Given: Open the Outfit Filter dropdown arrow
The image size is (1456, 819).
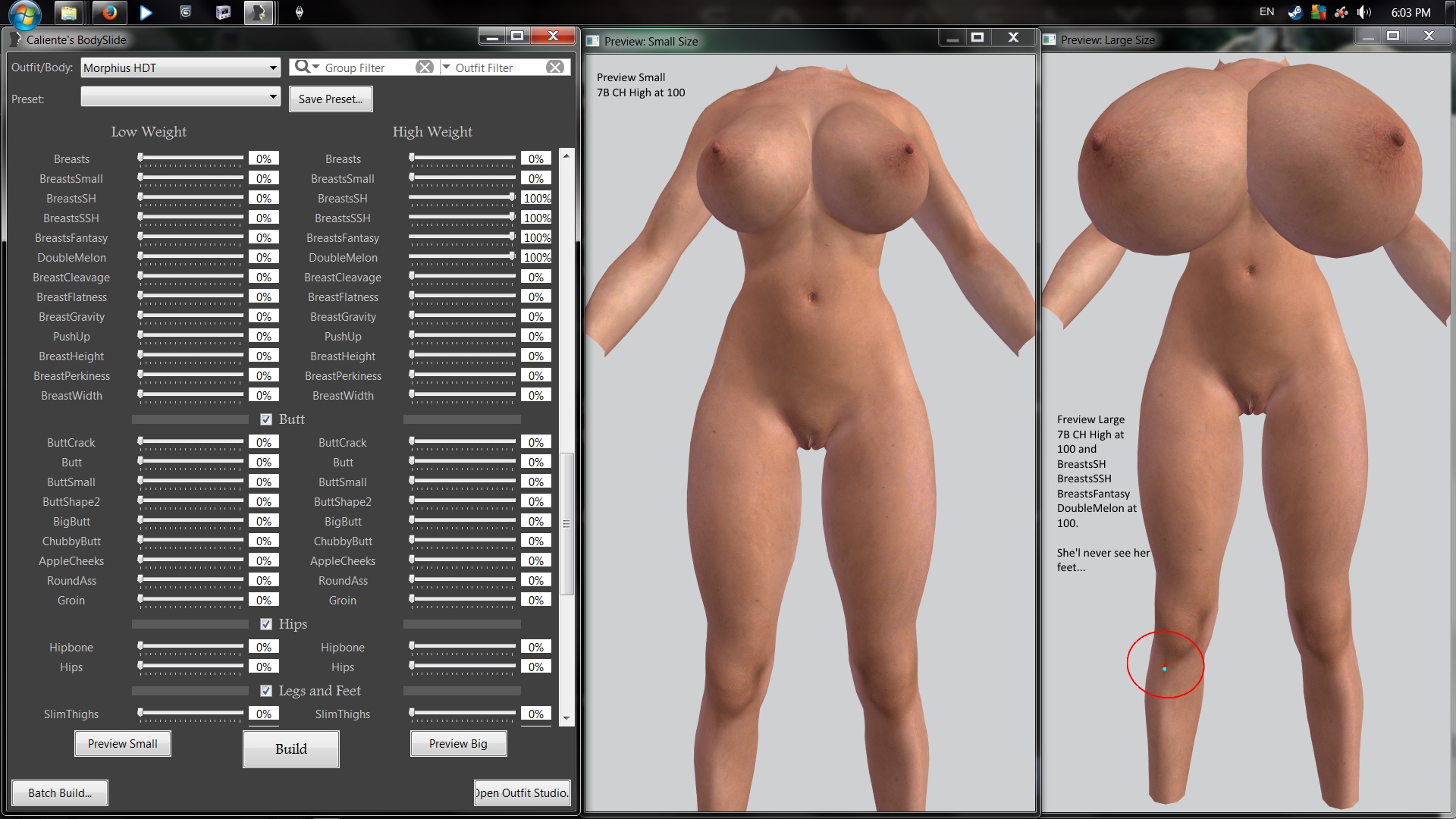Looking at the screenshot, I should pyautogui.click(x=446, y=67).
